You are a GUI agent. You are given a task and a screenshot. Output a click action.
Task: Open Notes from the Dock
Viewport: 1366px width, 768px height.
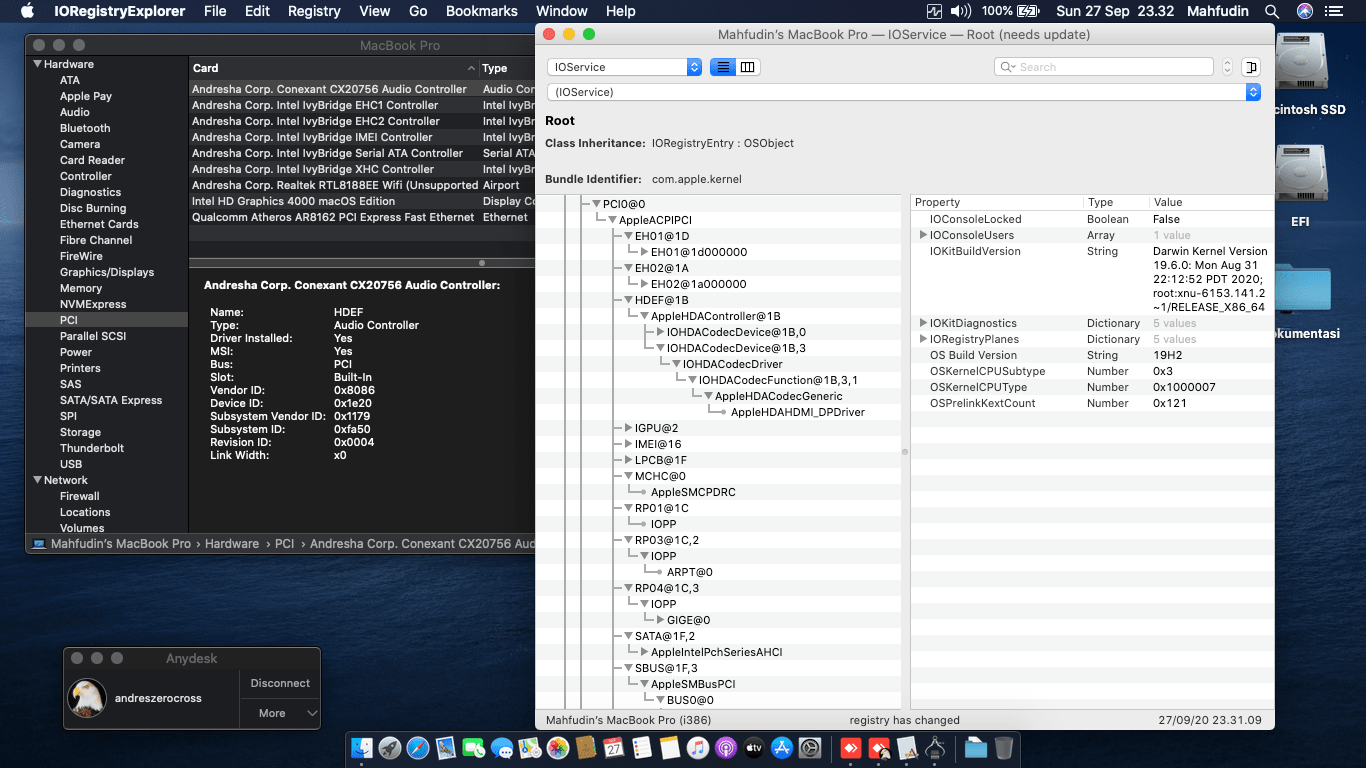tap(670, 747)
